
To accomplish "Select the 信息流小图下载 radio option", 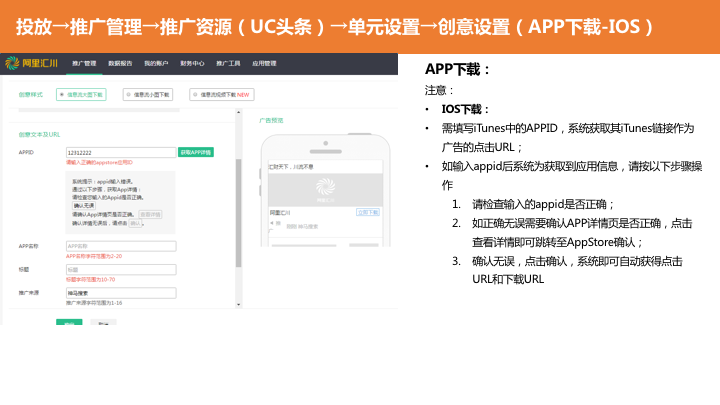I will pos(148,95).
